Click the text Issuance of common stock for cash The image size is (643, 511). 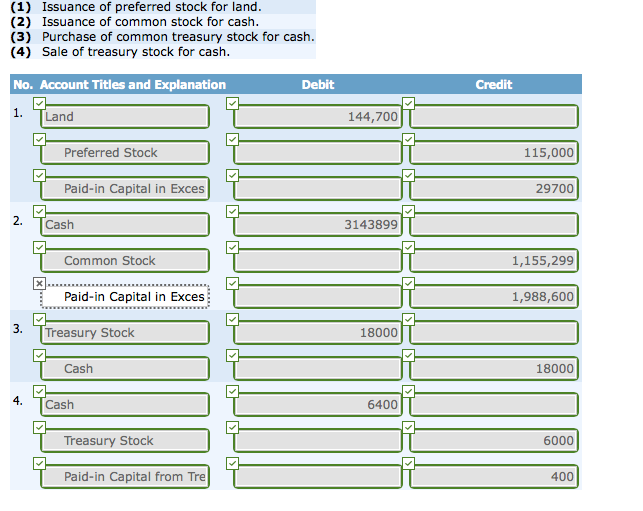pos(150,22)
